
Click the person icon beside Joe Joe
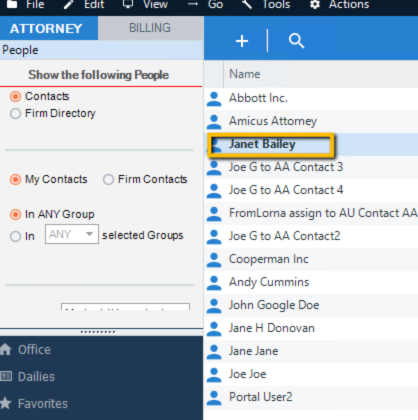(214, 375)
